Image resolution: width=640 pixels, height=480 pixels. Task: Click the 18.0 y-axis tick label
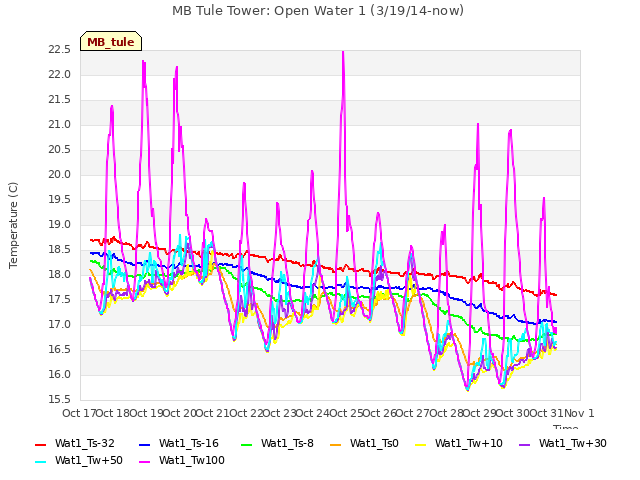coord(60,275)
